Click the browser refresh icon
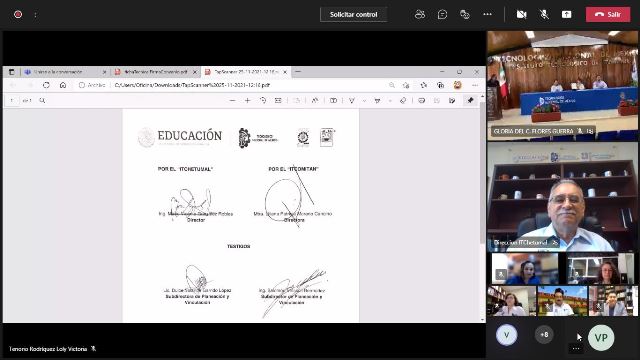Viewport: 640px width, 360px height. [46, 85]
